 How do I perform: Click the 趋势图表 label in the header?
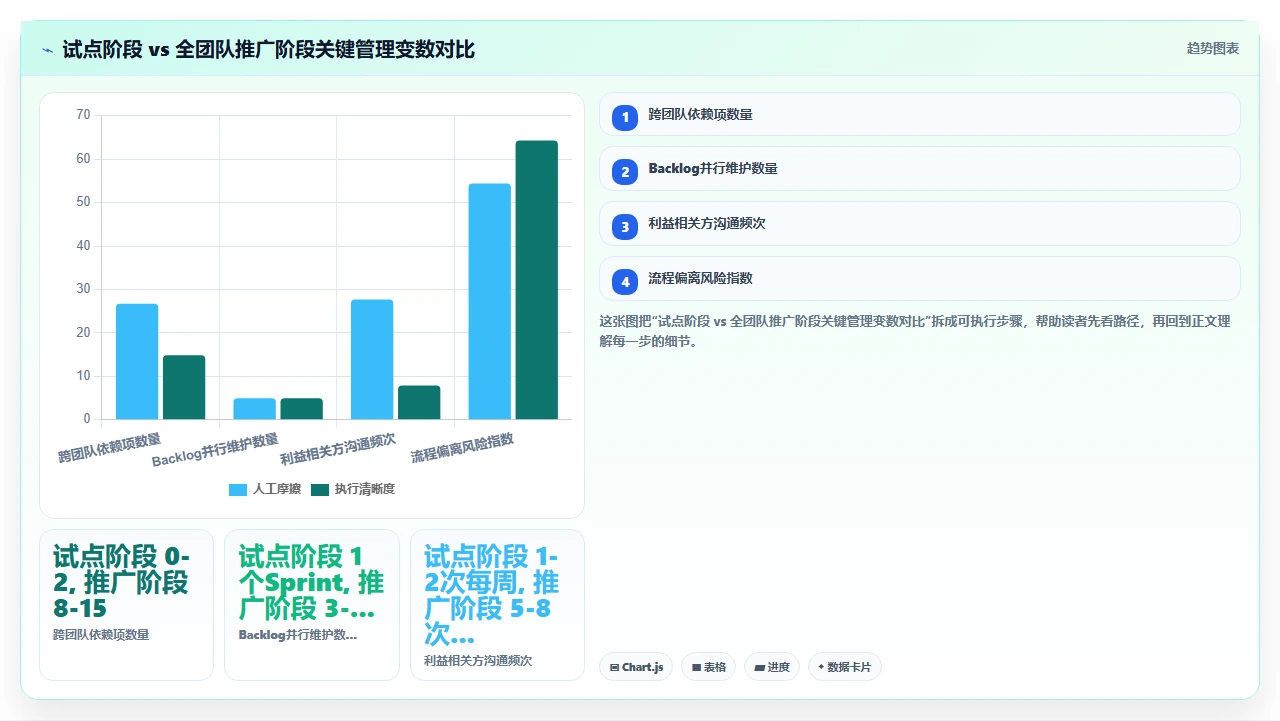point(1213,48)
